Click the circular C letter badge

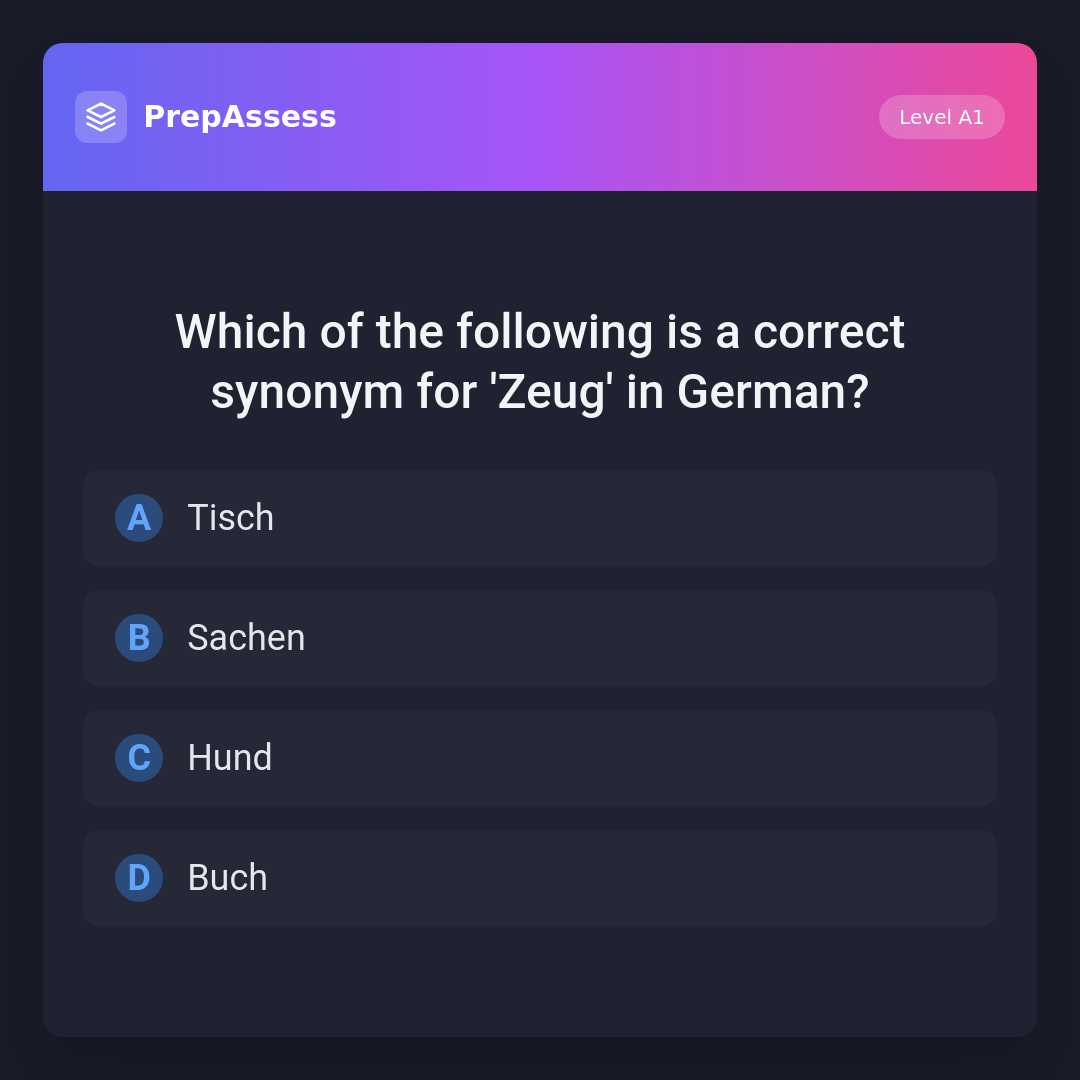click(139, 758)
